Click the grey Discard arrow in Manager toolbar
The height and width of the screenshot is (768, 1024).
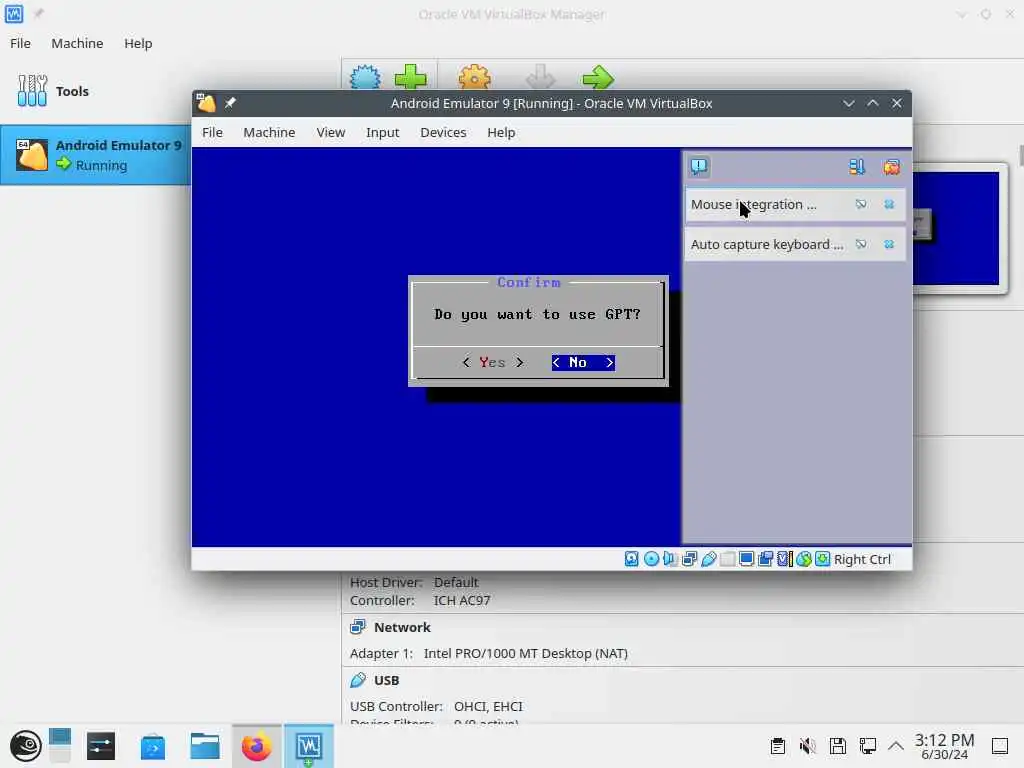tap(540, 77)
